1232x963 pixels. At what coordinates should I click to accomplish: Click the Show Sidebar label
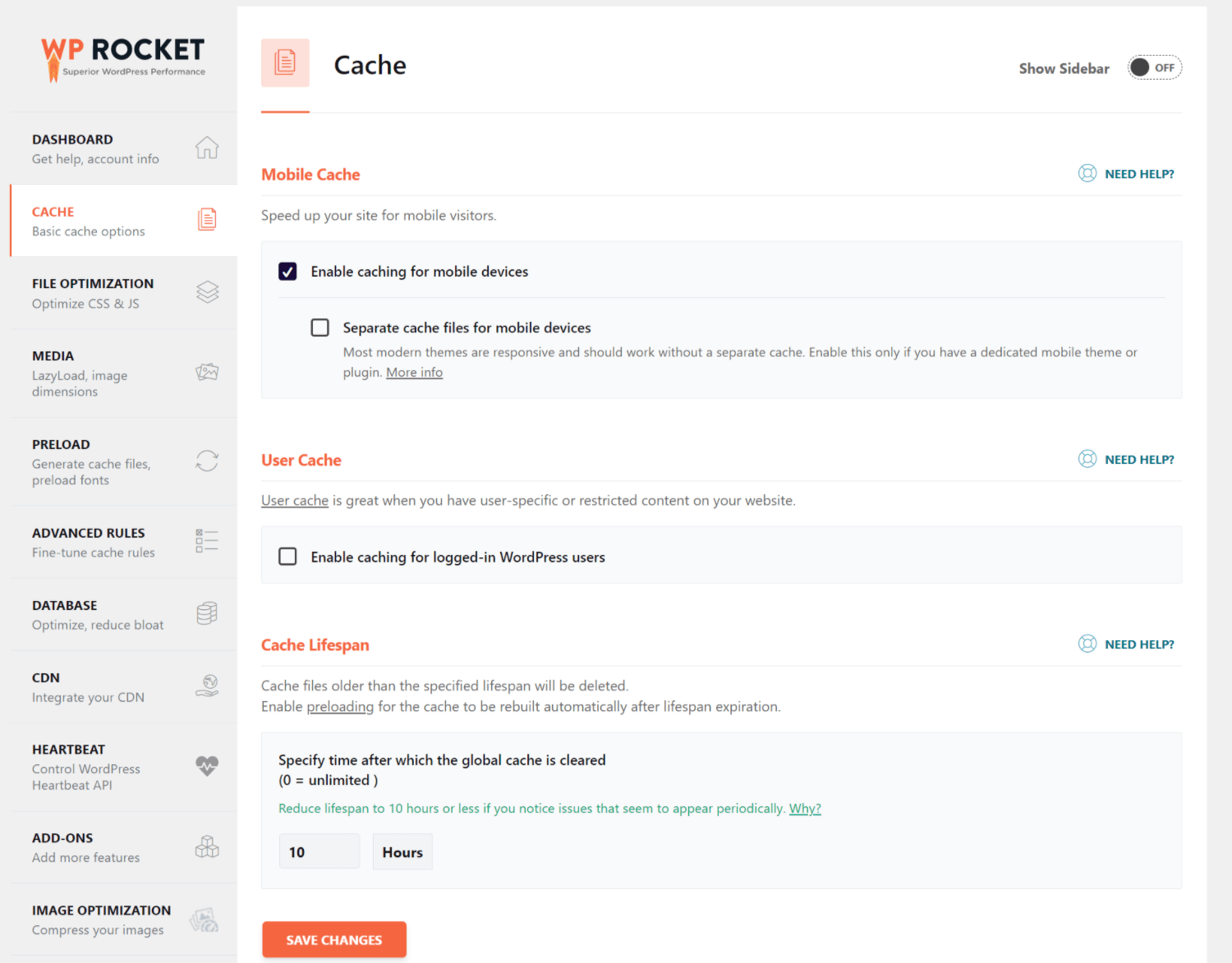point(1064,68)
